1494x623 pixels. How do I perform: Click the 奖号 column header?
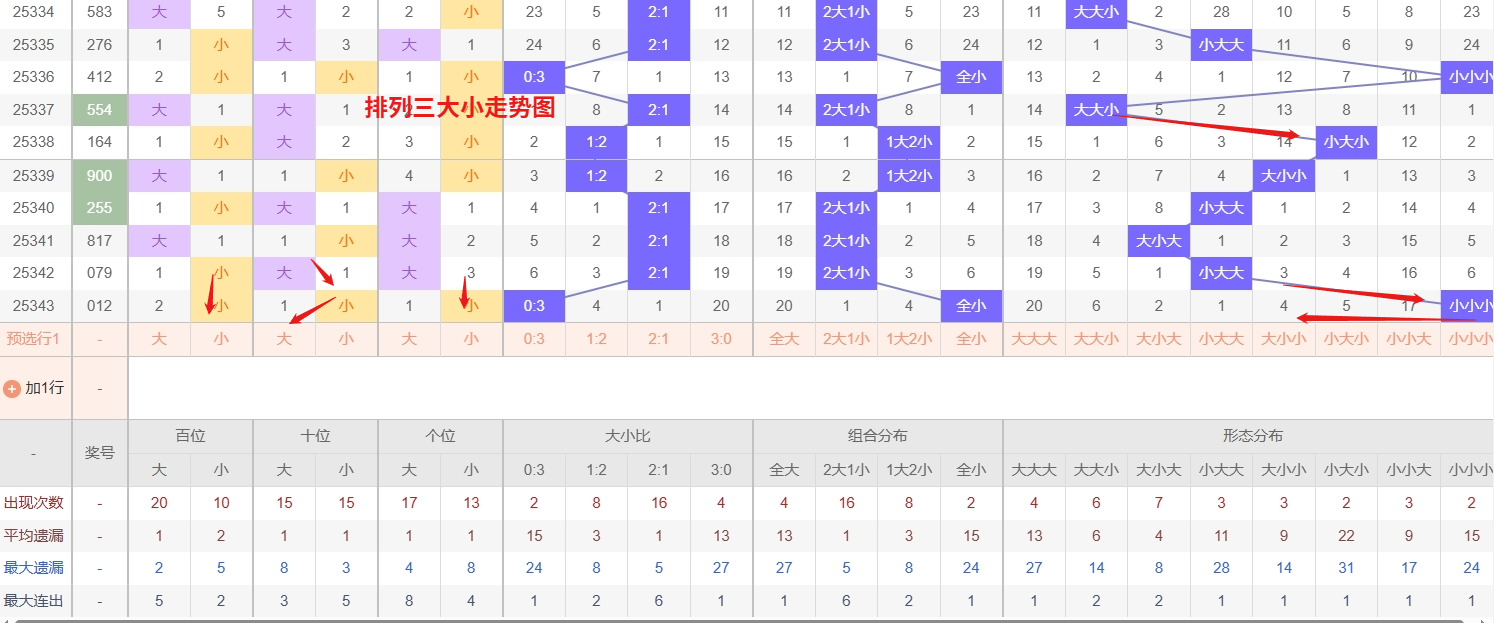click(100, 453)
